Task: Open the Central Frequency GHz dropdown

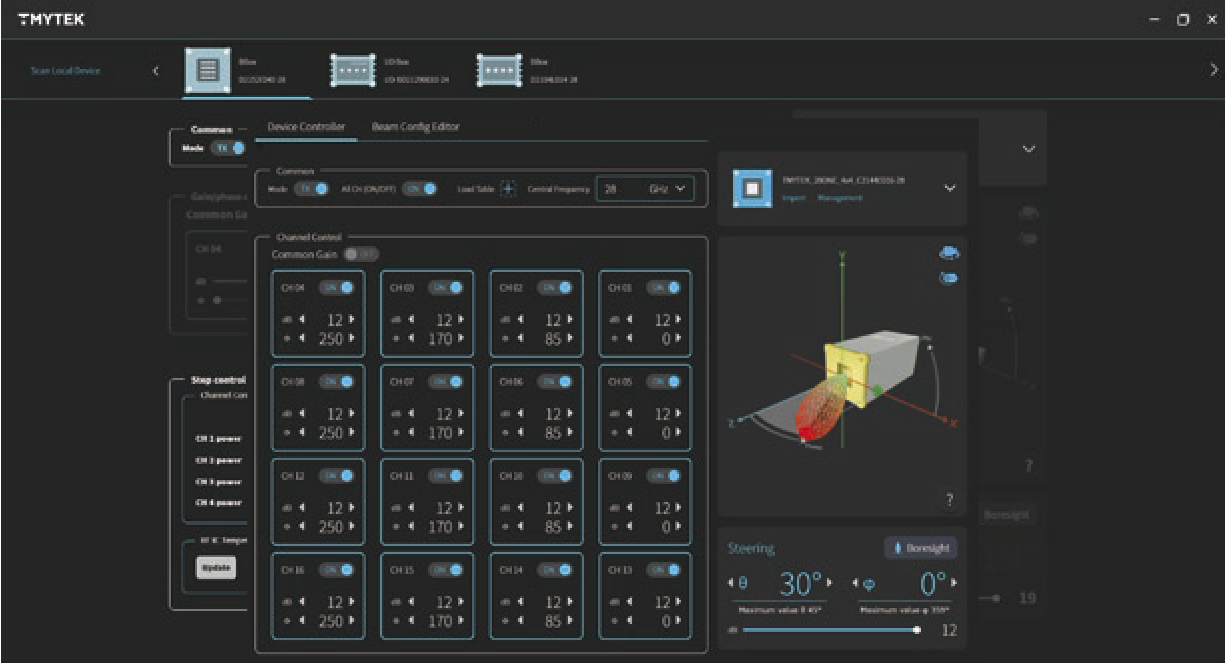Action: (x=678, y=188)
